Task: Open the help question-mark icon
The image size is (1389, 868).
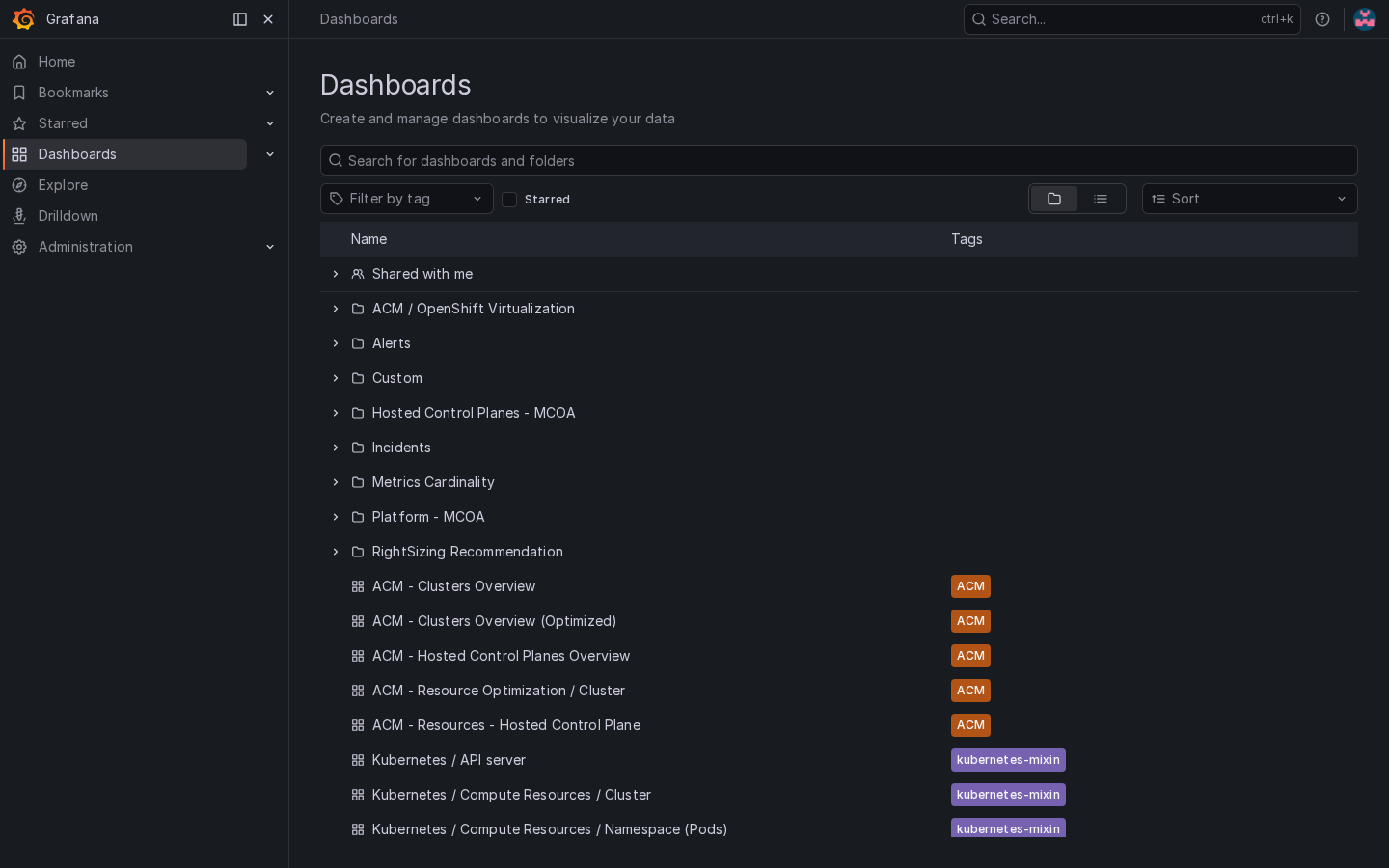Action: click(1322, 19)
